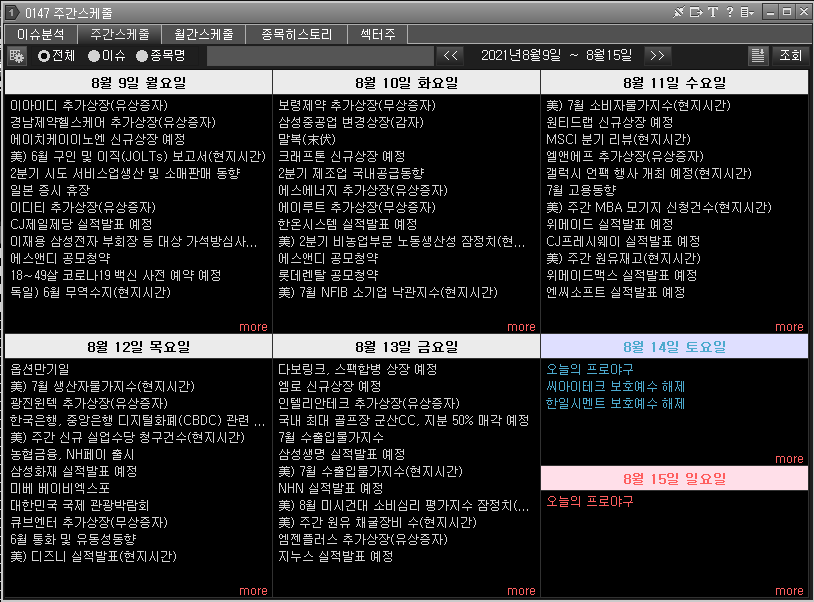Click the 8월 9일 월요일 header
814x602 pixels.
tap(139, 83)
